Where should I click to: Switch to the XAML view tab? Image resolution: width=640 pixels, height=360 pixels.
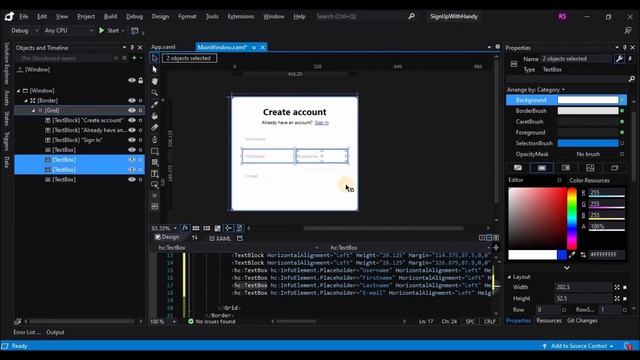click(x=220, y=238)
